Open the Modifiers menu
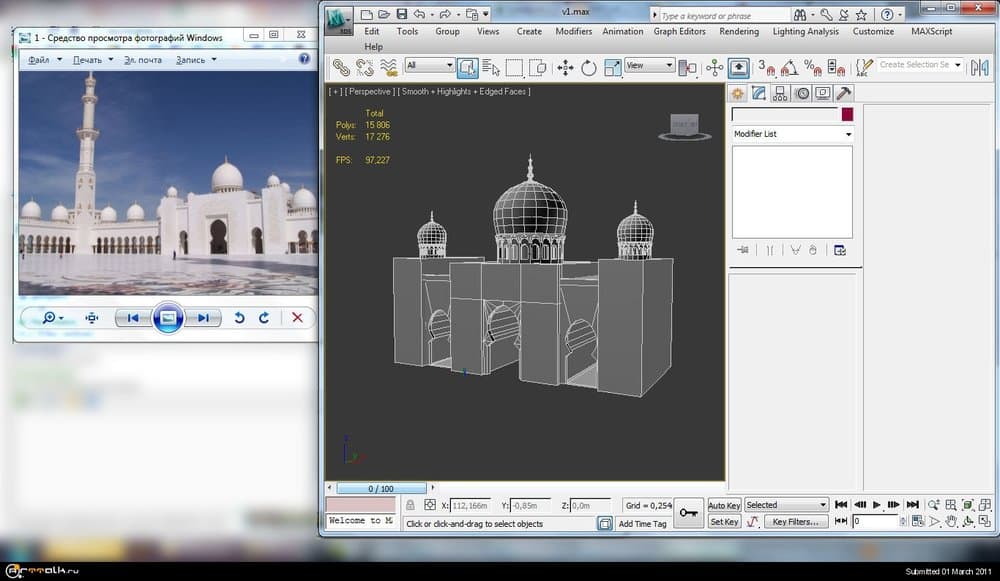This screenshot has height=581, width=1000. click(573, 31)
